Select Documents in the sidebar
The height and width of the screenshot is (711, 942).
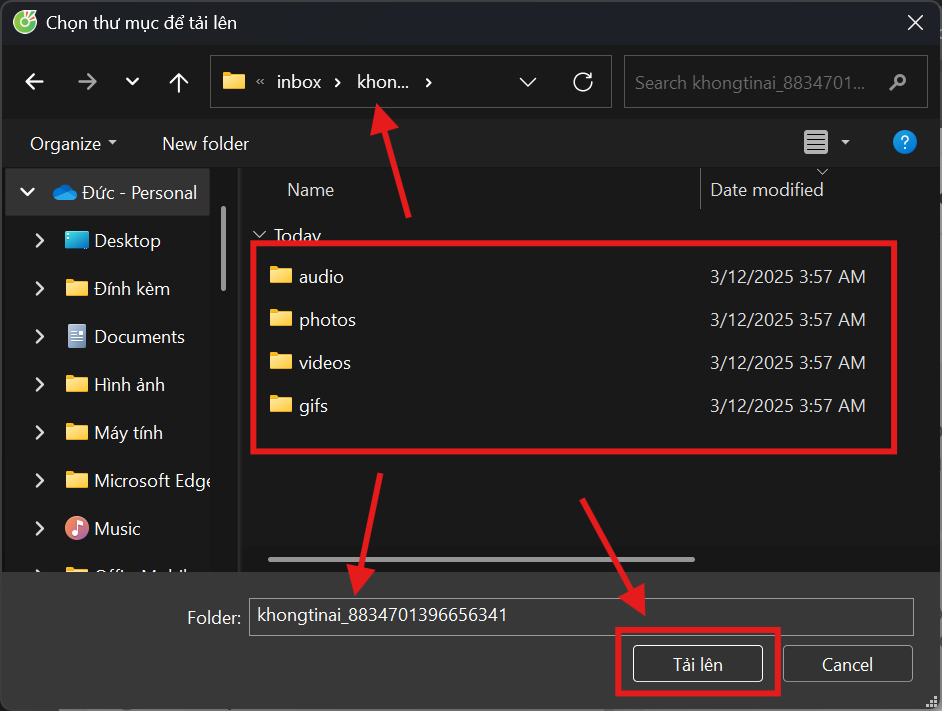139,337
